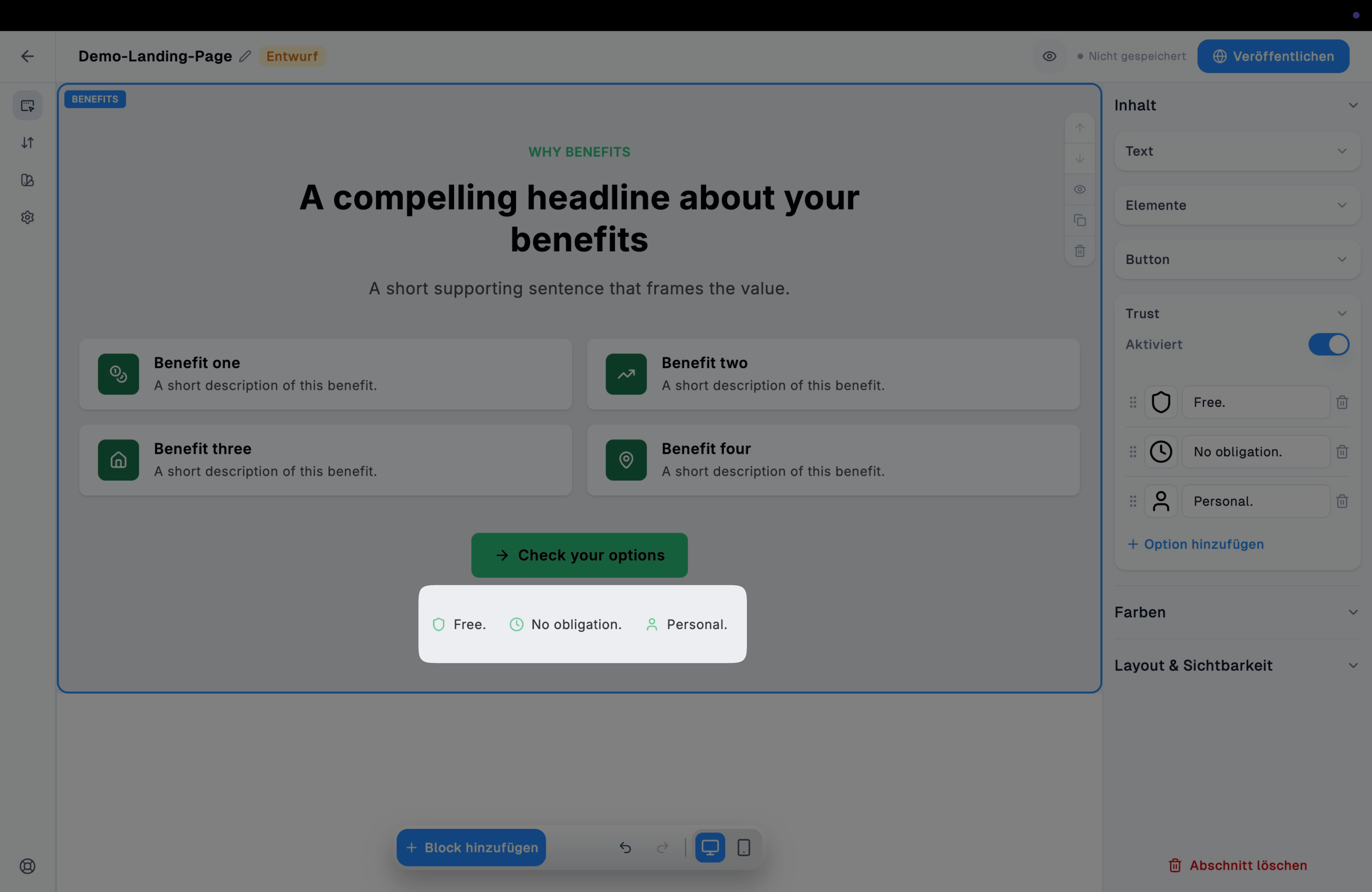Click the Benefit four location pin icon tile
Image resolution: width=1372 pixels, height=892 pixels.
(x=626, y=460)
